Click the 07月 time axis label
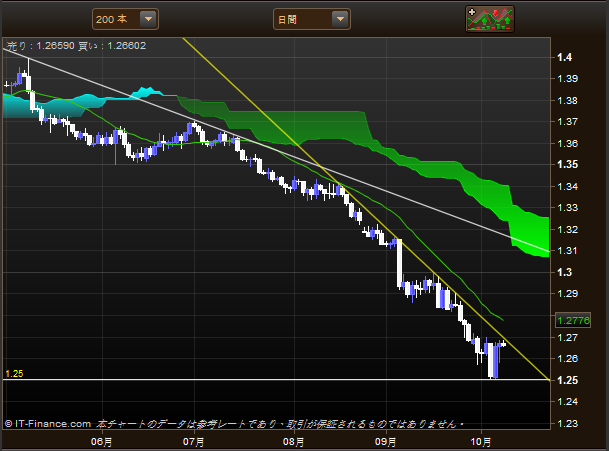The width and height of the screenshot is (609, 451). (x=194, y=442)
